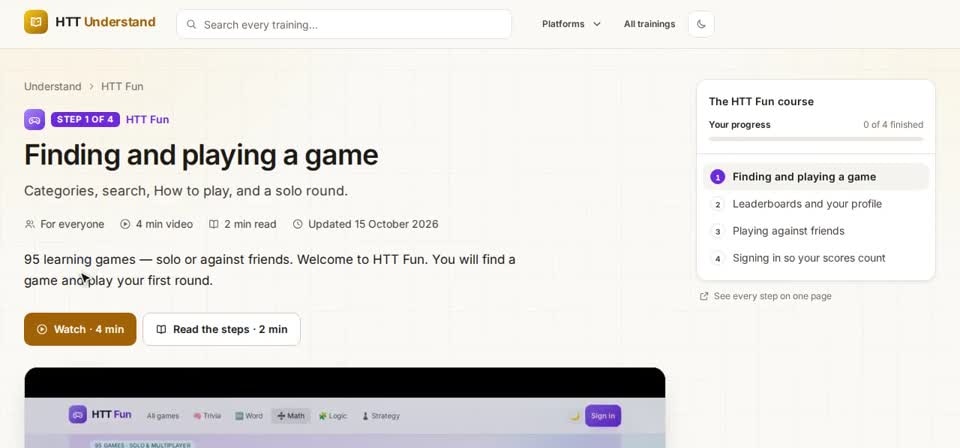Select Strategy tab in video preview
Image resolution: width=960 pixels, height=448 pixels.
click(381, 416)
